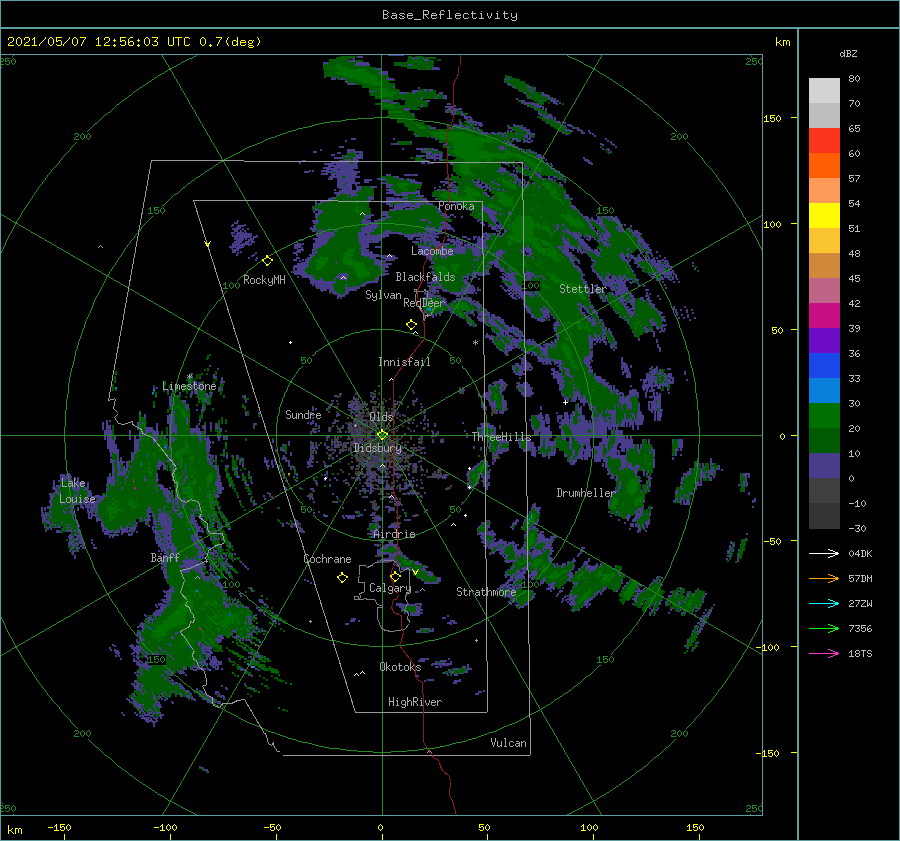Image resolution: width=900 pixels, height=841 pixels.
Task: Pick the dark green 10-20 dBZ swatch
Action: pos(824,440)
